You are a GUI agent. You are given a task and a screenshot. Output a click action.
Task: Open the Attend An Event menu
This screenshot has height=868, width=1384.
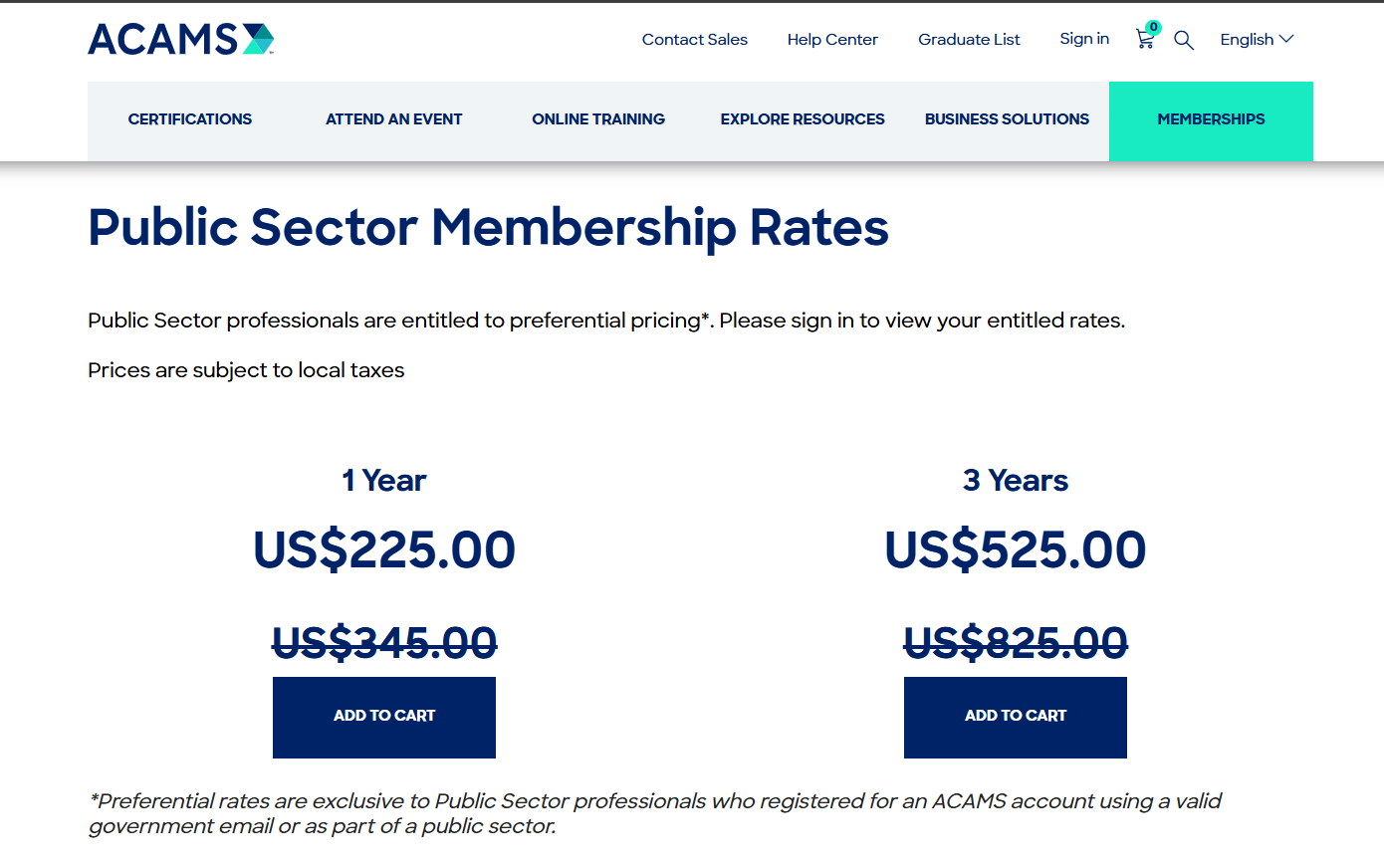click(x=393, y=118)
